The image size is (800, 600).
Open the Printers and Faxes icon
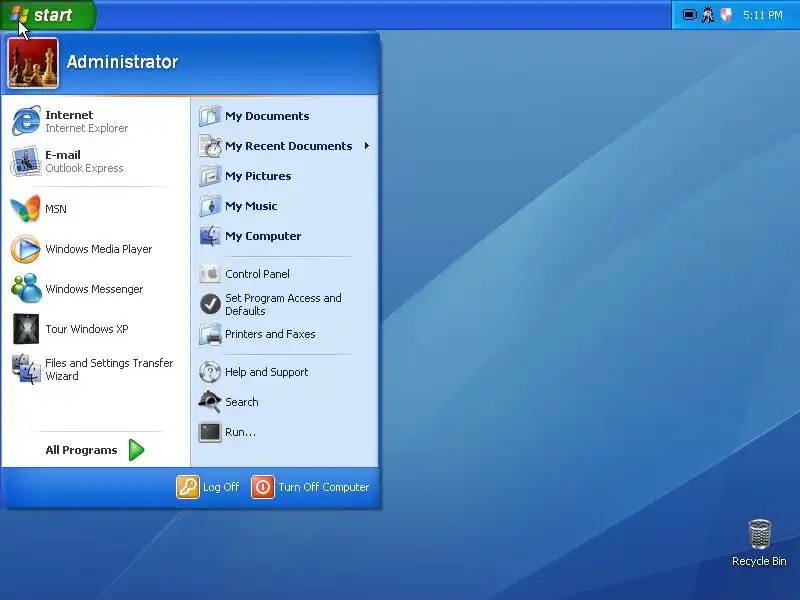click(210, 334)
